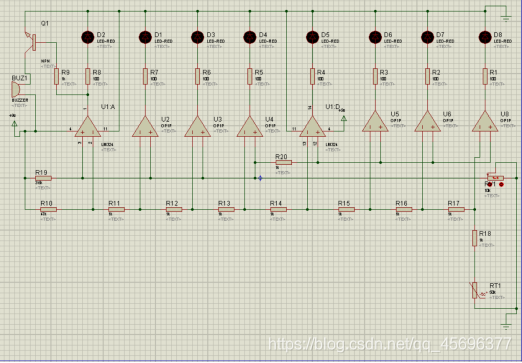The image size is (522, 363).
Task: Select resistor R5 body
Action: (250, 76)
